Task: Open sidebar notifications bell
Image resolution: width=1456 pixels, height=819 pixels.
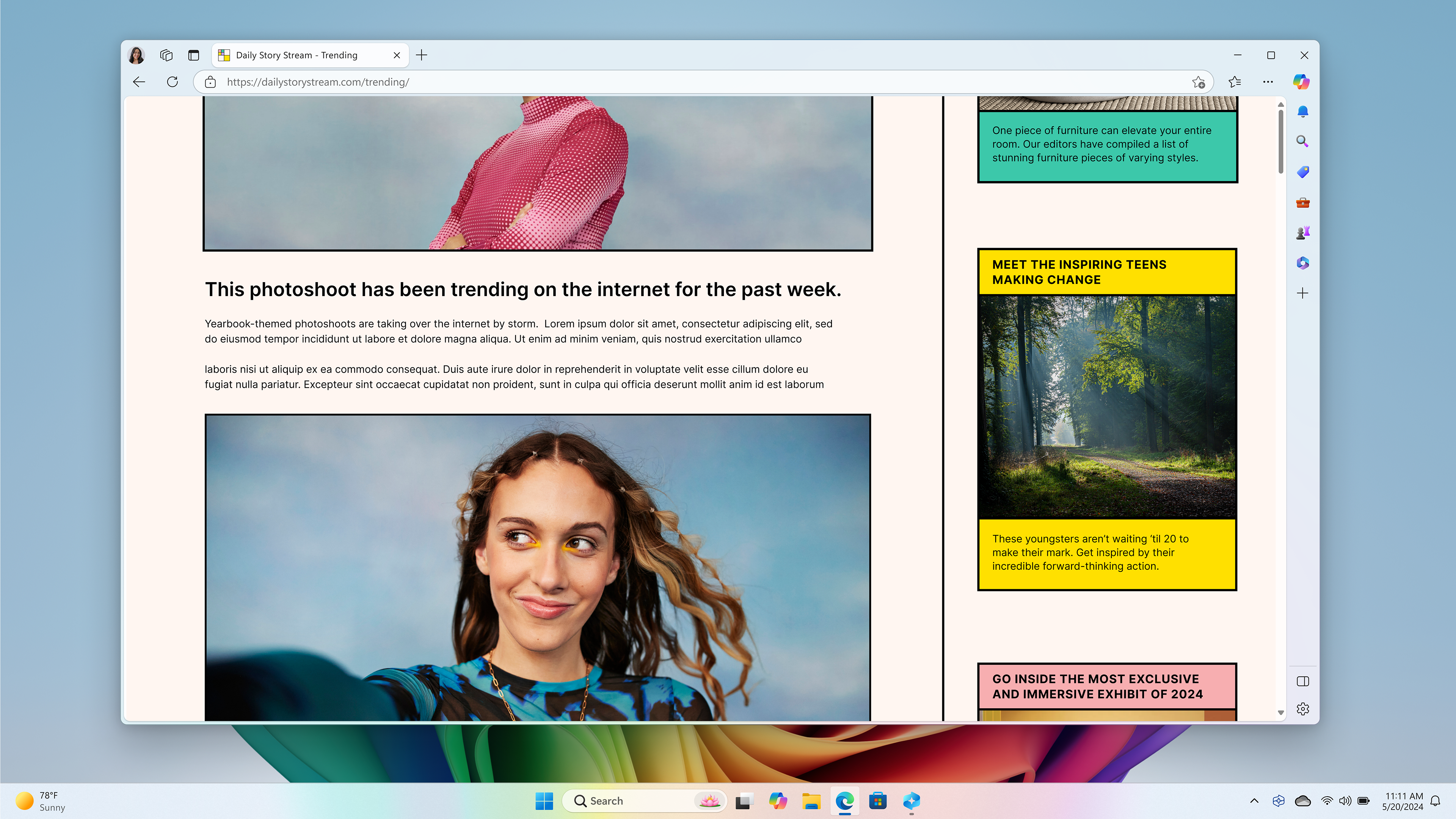Action: (x=1303, y=111)
